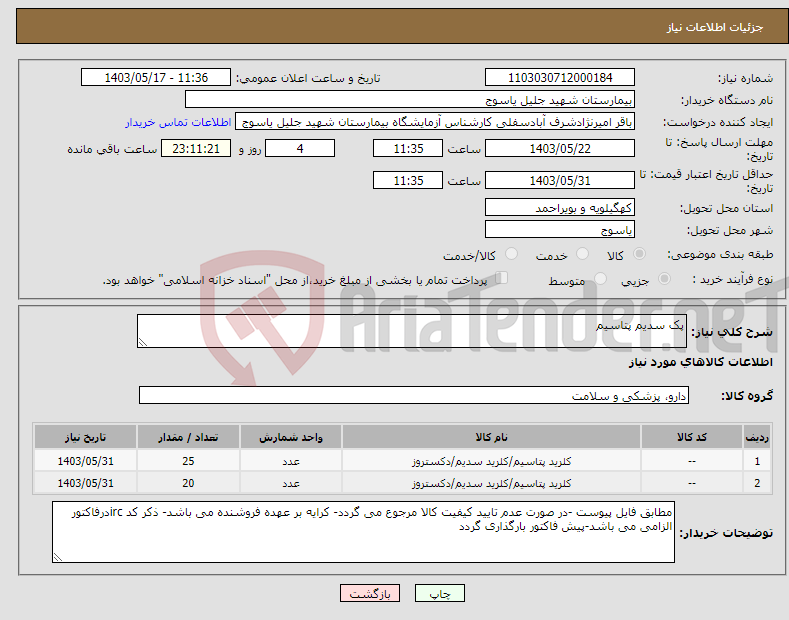
Task: Click the resize handle of buyer notes area
Action: tap(58, 557)
